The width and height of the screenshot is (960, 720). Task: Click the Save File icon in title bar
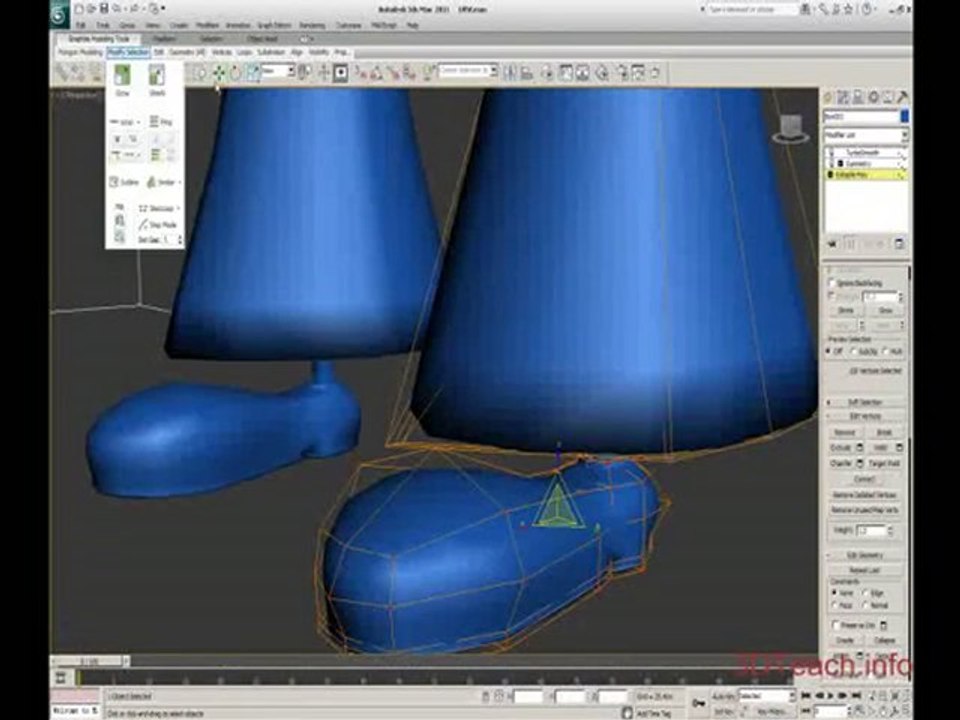tap(104, 9)
